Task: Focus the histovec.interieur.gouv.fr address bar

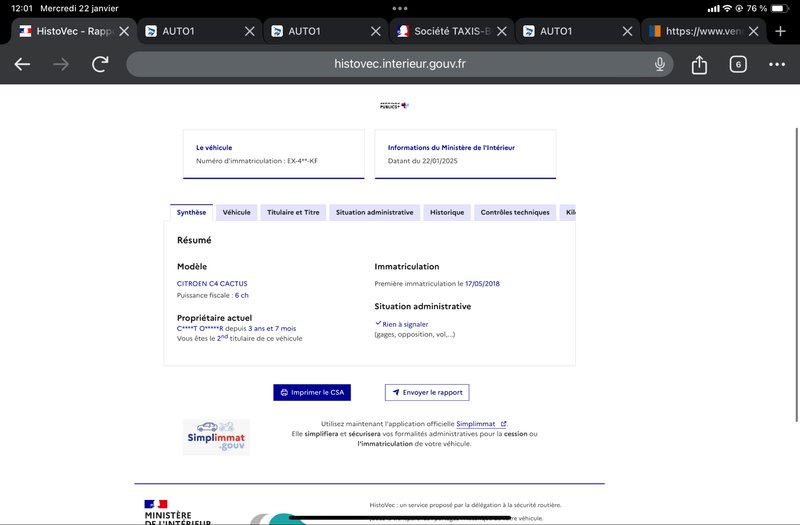Action: pos(399,64)
